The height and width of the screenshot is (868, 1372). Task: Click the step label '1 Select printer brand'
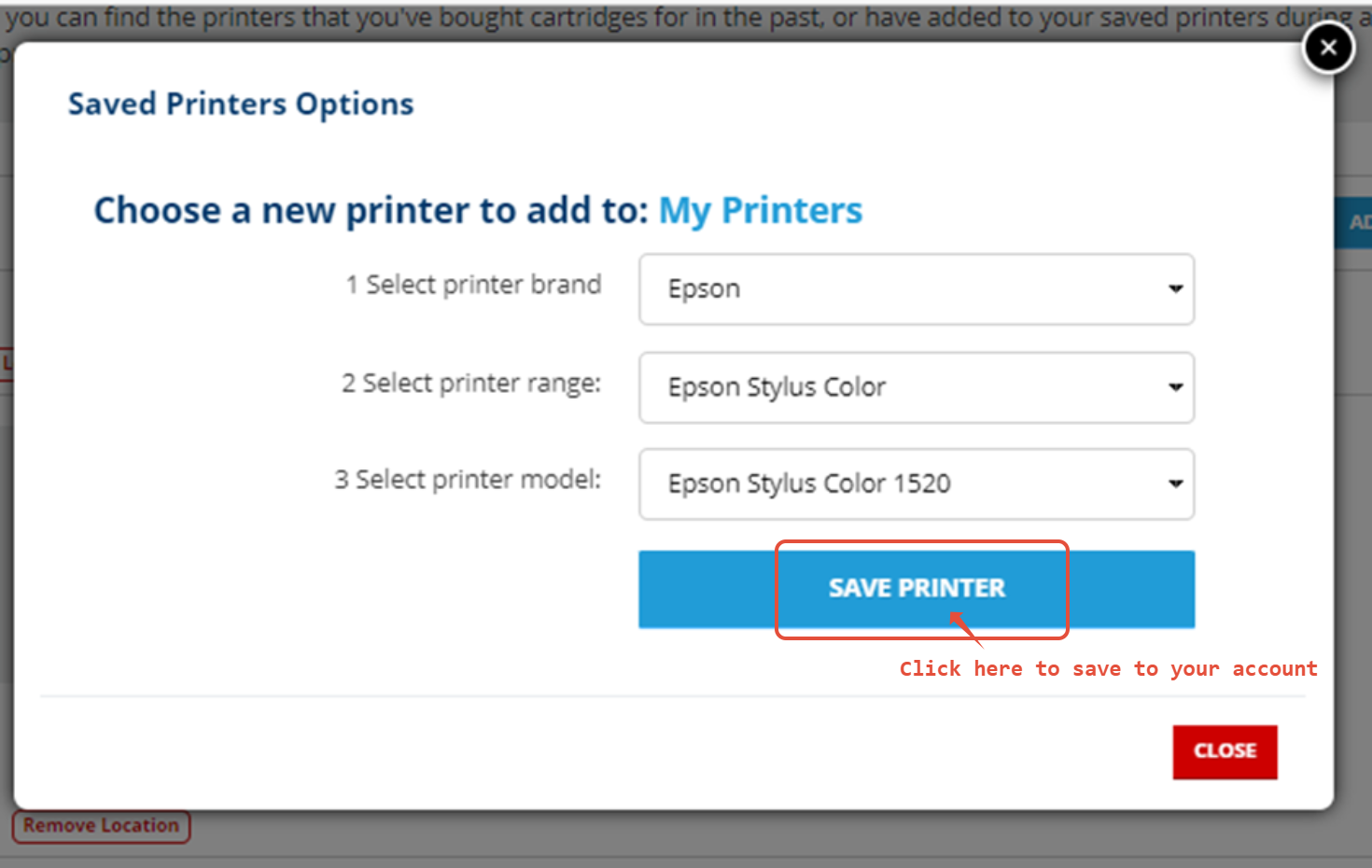[473, 285]
